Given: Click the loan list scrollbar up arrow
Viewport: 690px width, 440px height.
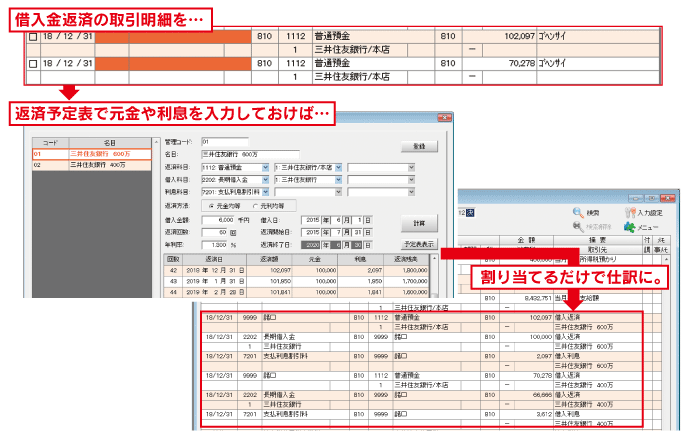Looking at the screenshot, I should (156, 142).
